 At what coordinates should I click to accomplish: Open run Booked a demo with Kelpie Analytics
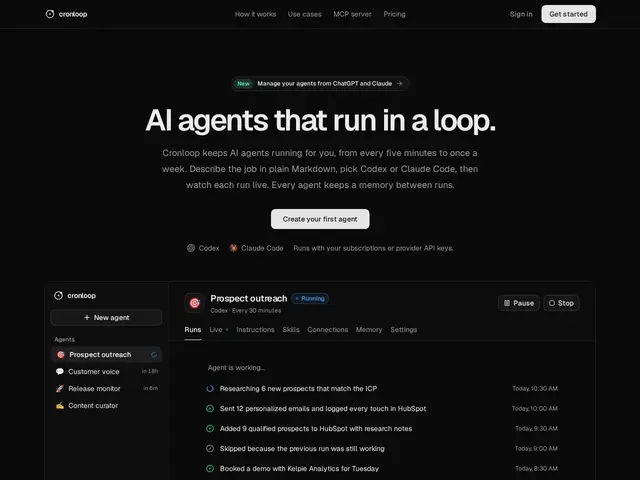382,469
